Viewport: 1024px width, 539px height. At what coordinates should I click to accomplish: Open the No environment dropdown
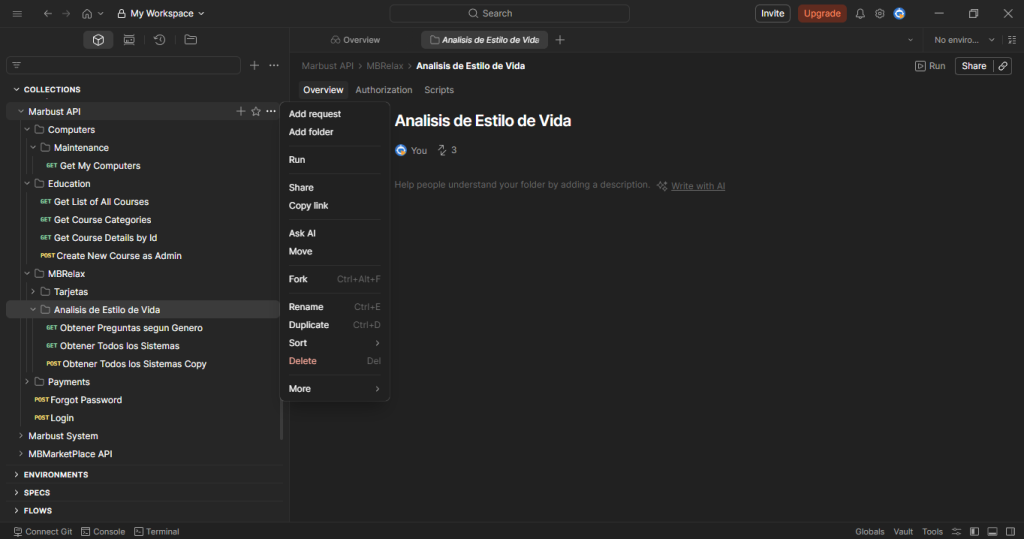click(x=965, y=40)
